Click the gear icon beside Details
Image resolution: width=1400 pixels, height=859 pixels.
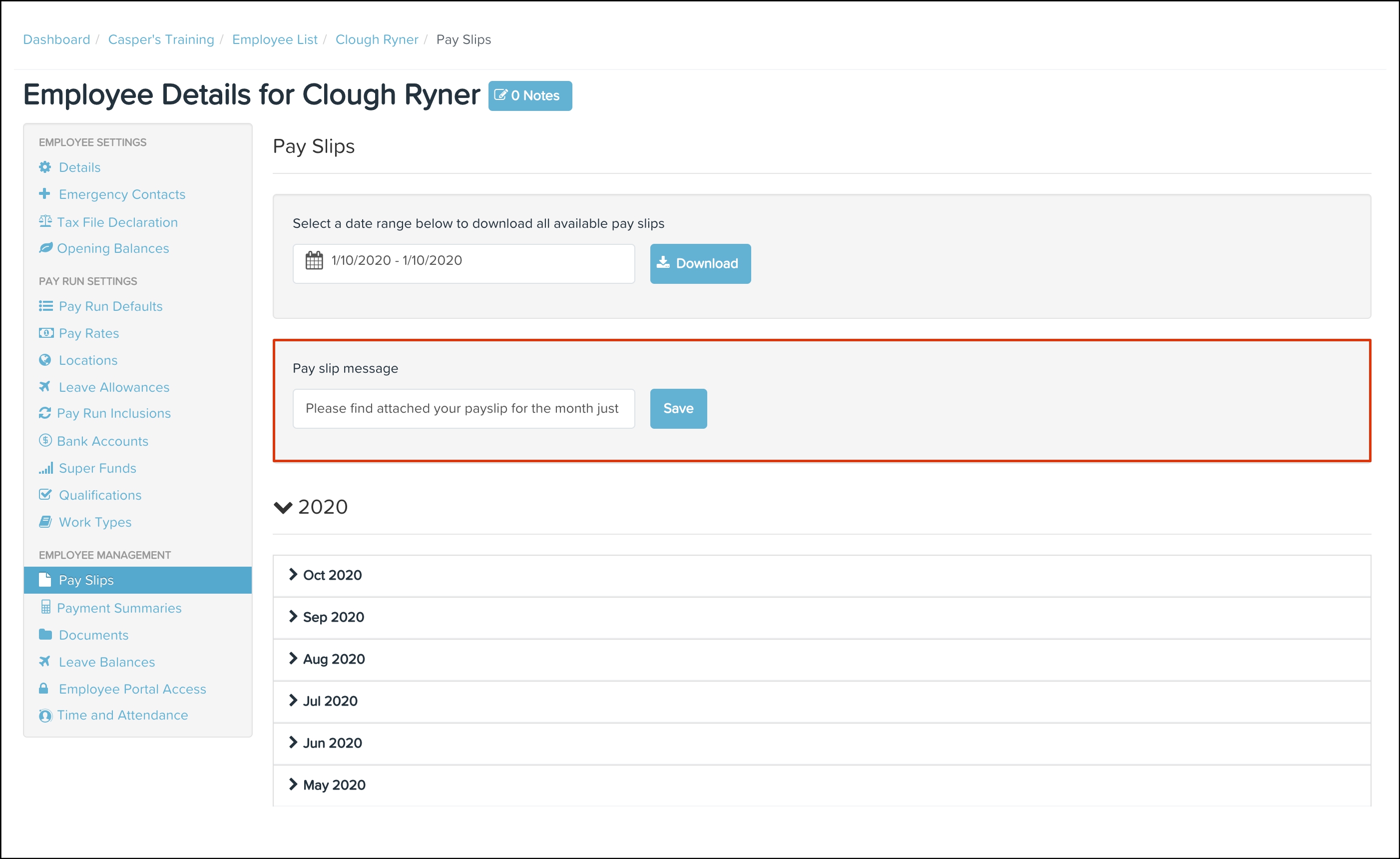(x=45, y=167)
